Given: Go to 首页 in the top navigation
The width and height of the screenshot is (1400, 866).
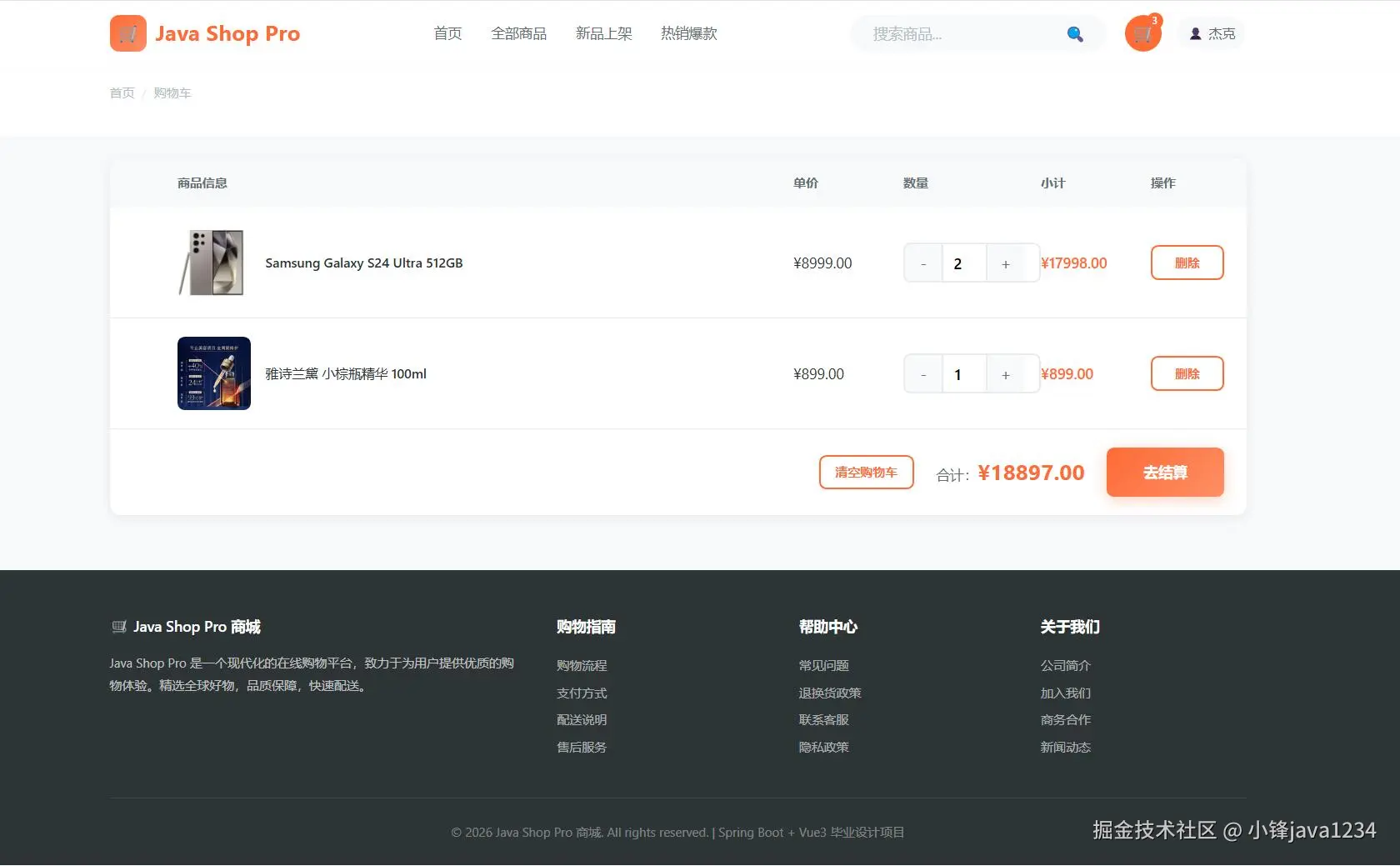Looking at the screenshot, I should [447, 33].
